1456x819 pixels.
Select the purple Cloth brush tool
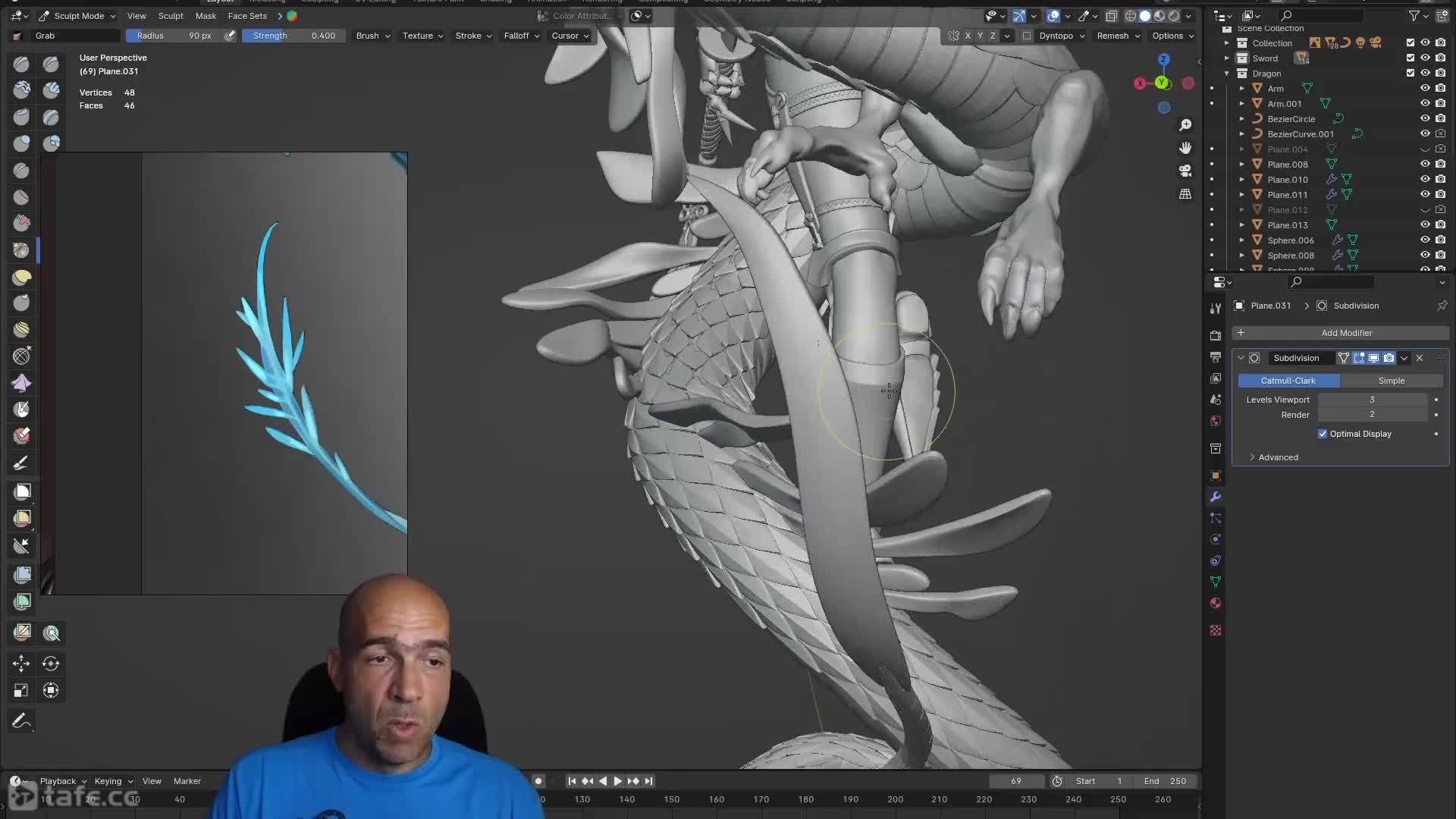(21, 383)
